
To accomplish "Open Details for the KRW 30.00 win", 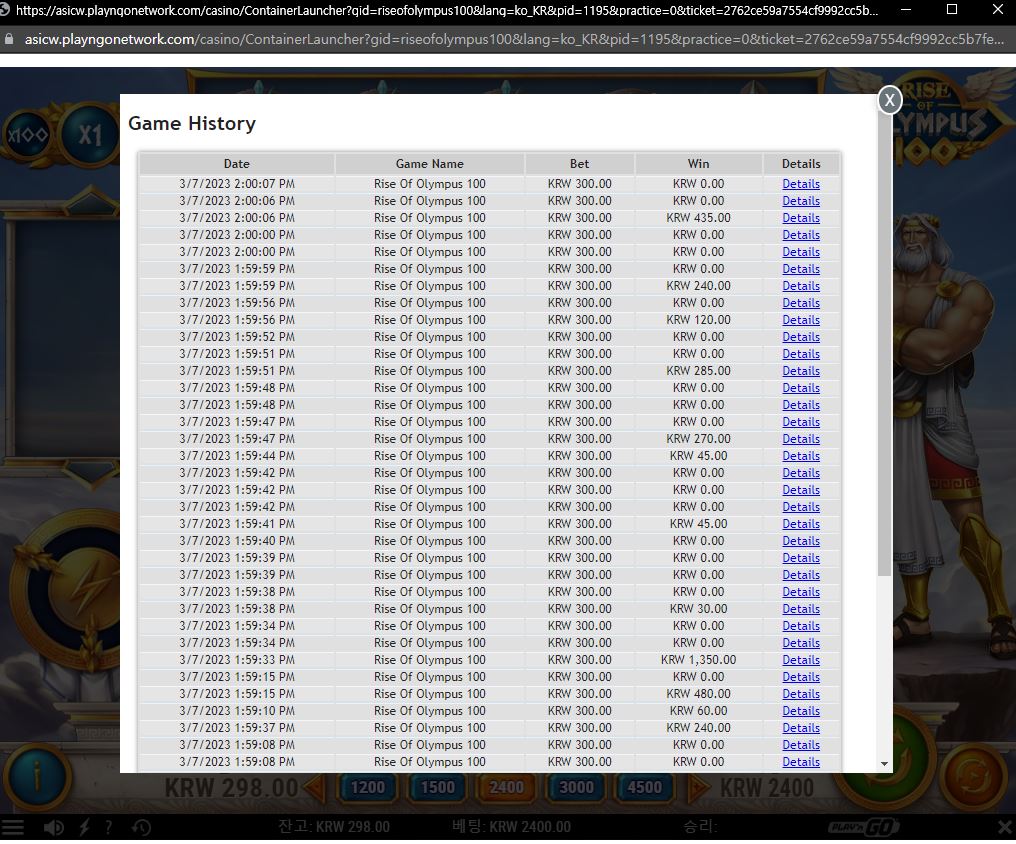I will pyautogui.click(x=801, y=609).
